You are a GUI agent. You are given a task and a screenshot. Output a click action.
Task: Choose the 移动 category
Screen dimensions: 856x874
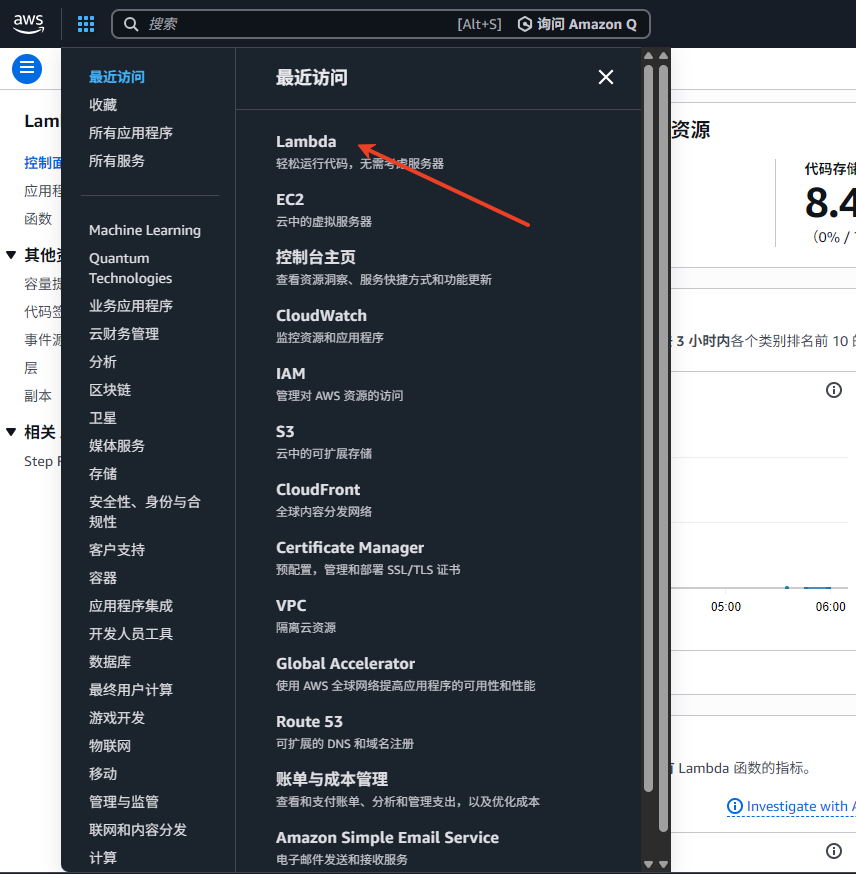pos(103,773)
